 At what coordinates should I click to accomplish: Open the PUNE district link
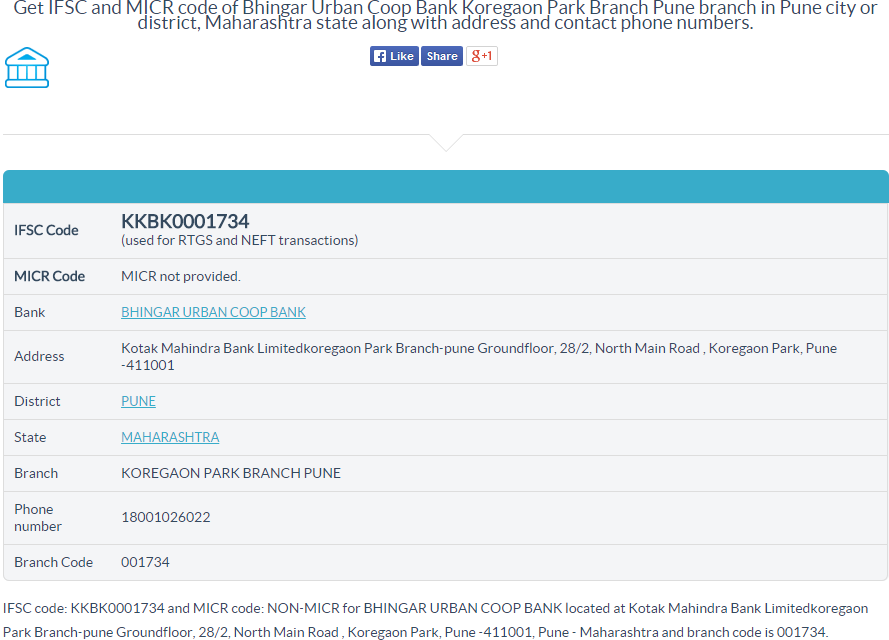pos(138,401)
